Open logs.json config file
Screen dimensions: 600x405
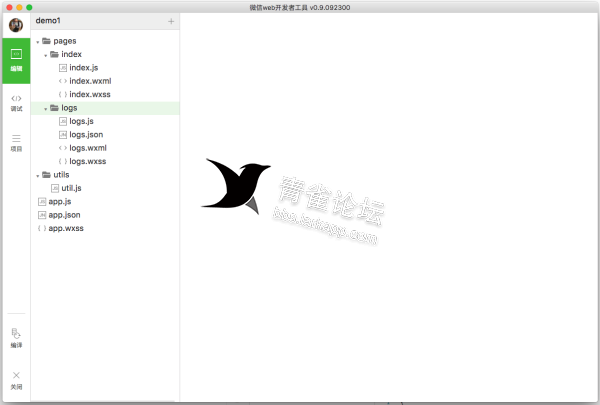click(x=86, y=135)
